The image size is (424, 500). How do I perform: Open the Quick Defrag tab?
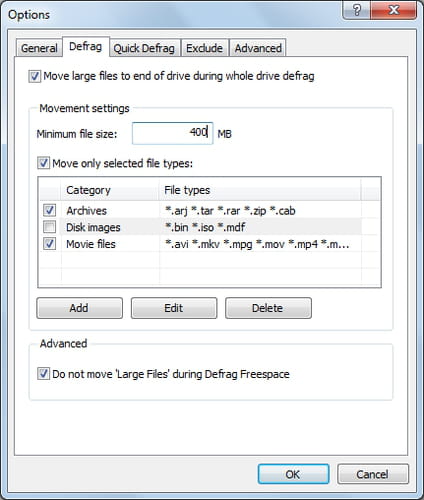pyautogui.click(x=144, y=48)
